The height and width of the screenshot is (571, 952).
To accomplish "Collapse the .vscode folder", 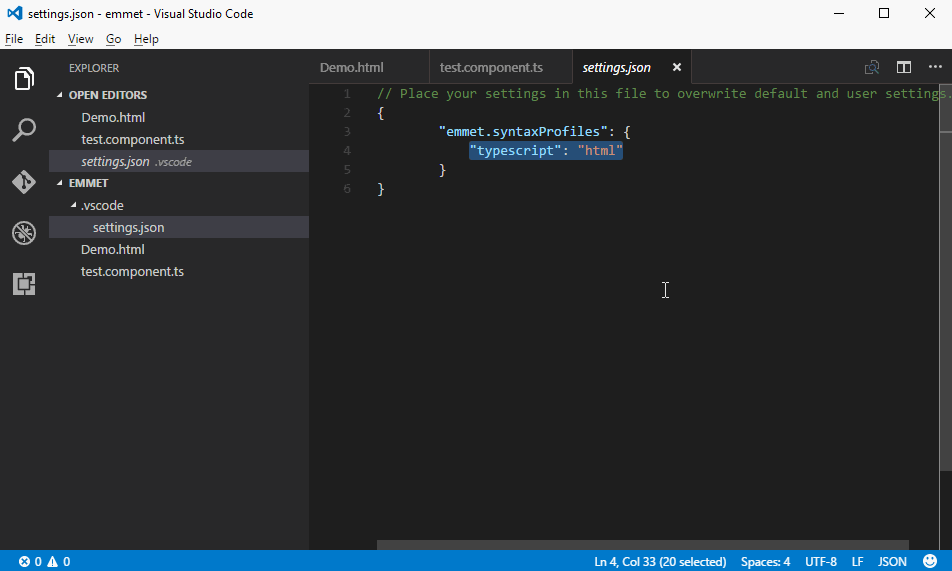I will pyautogui.click(x=100, y=205).
